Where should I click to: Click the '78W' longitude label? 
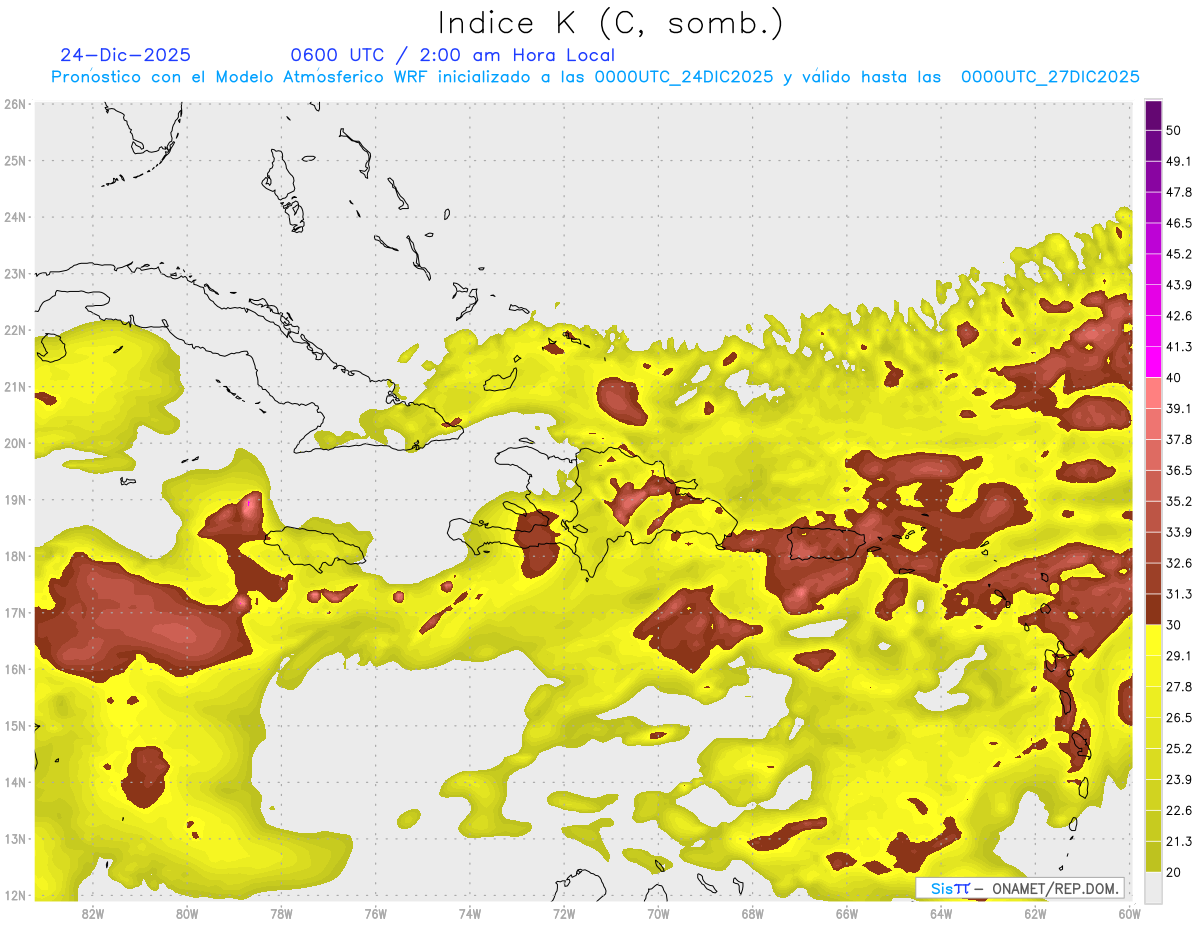(281, 913)
